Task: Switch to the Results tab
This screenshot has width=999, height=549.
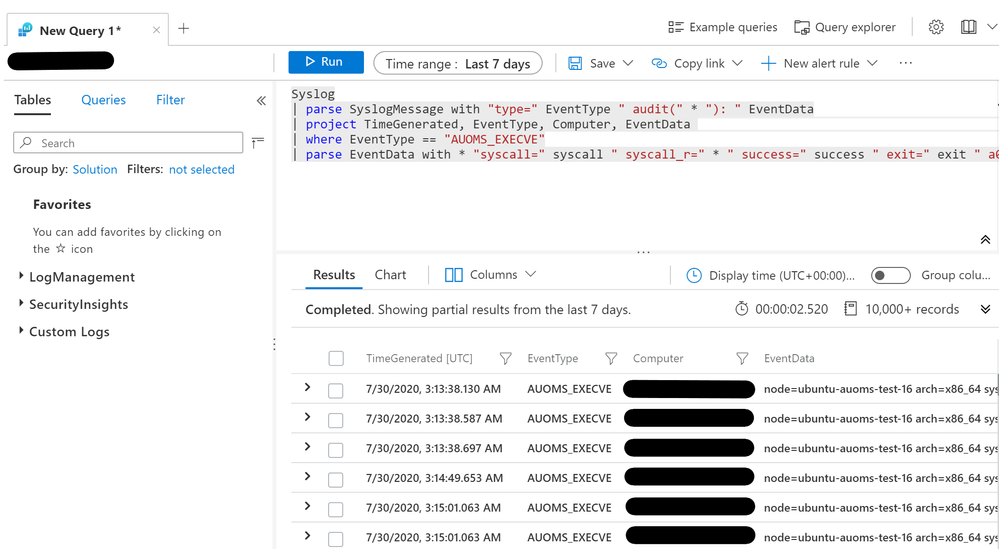Action: 334,275
